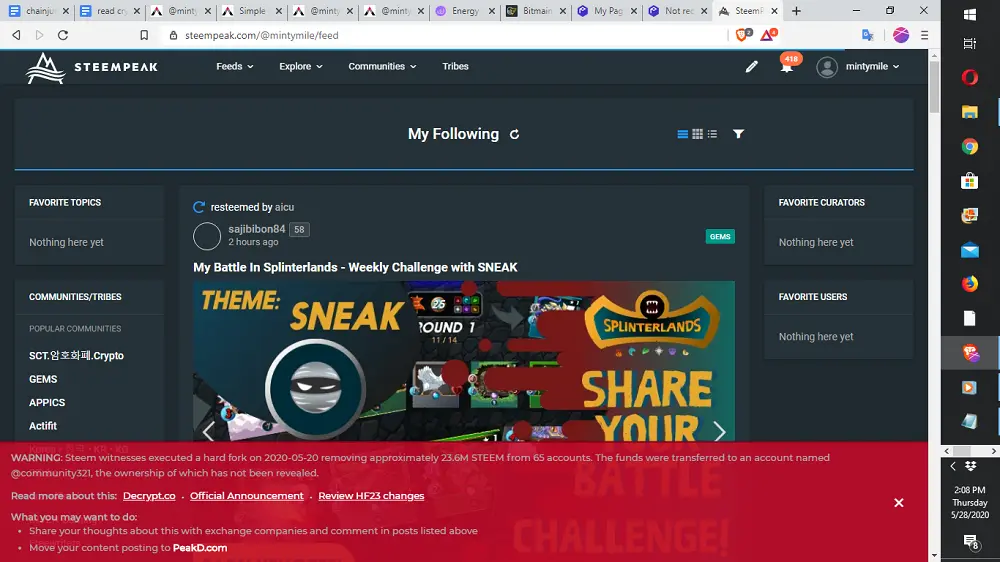Switch to the Bitmain browser tab
Viewport: 1000px width, 562px height.
[x=536, y=11]
